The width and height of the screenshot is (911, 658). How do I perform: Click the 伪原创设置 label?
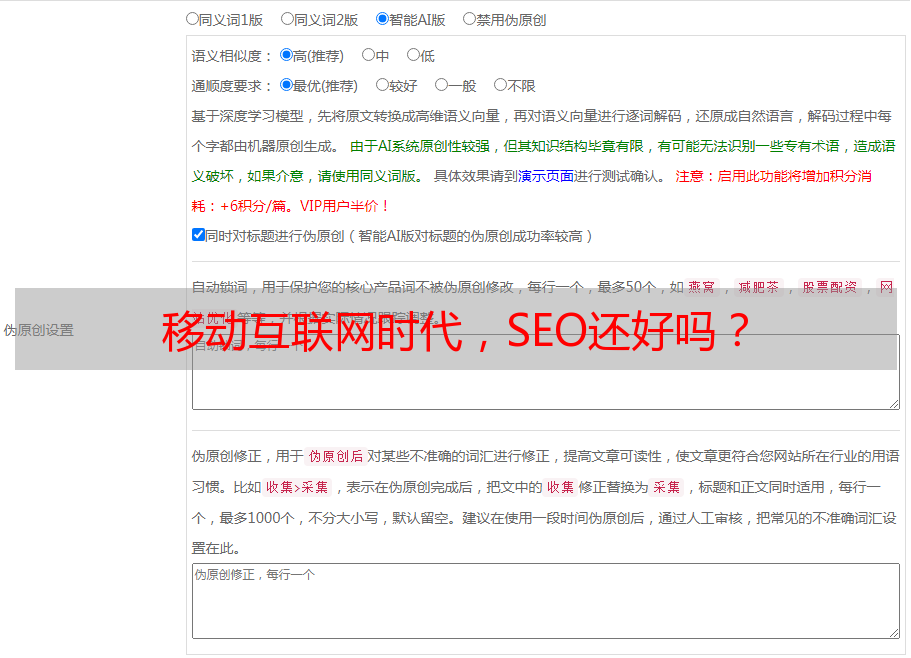[x=38, y=330]
